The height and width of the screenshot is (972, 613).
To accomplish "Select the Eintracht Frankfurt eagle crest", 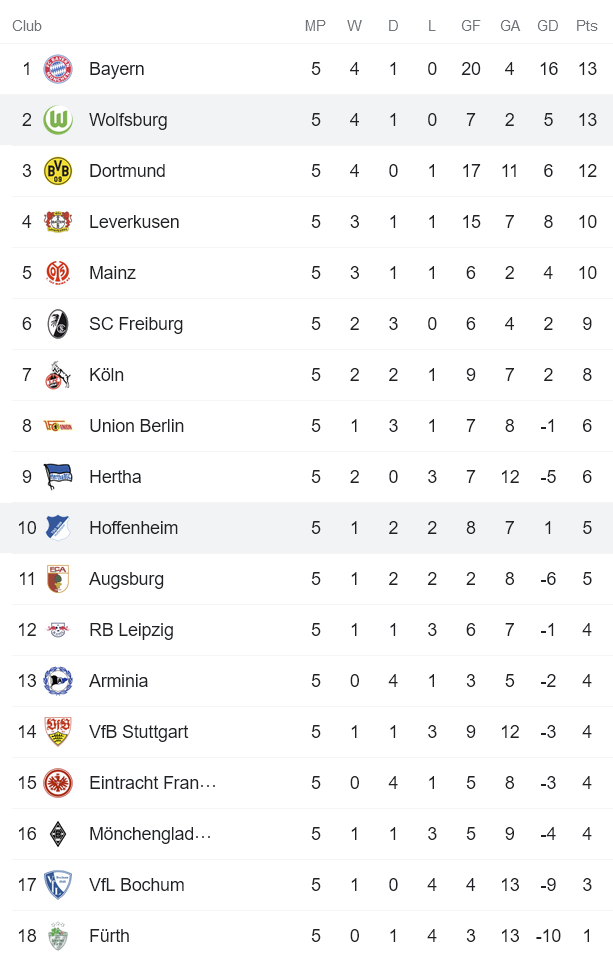I will point(58,783).
